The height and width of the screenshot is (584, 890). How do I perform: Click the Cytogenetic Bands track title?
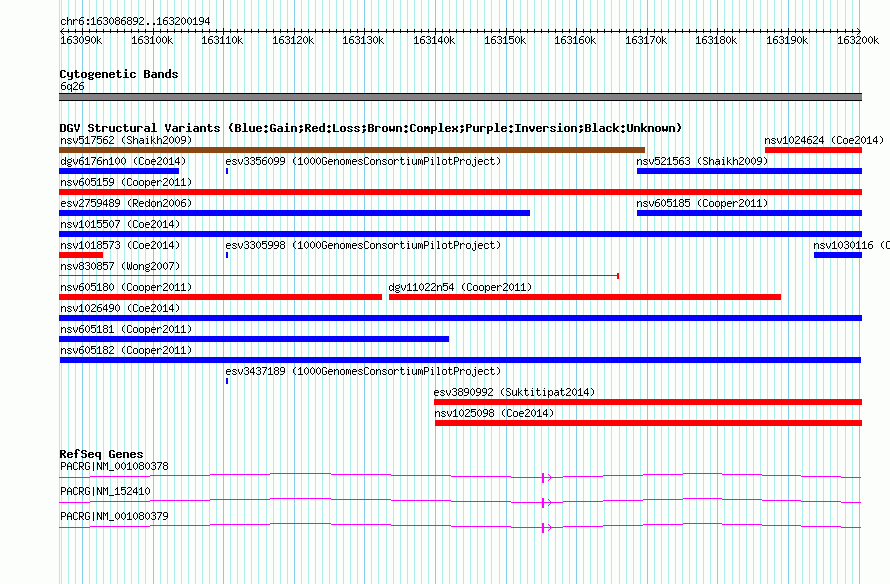click(119, 74)
